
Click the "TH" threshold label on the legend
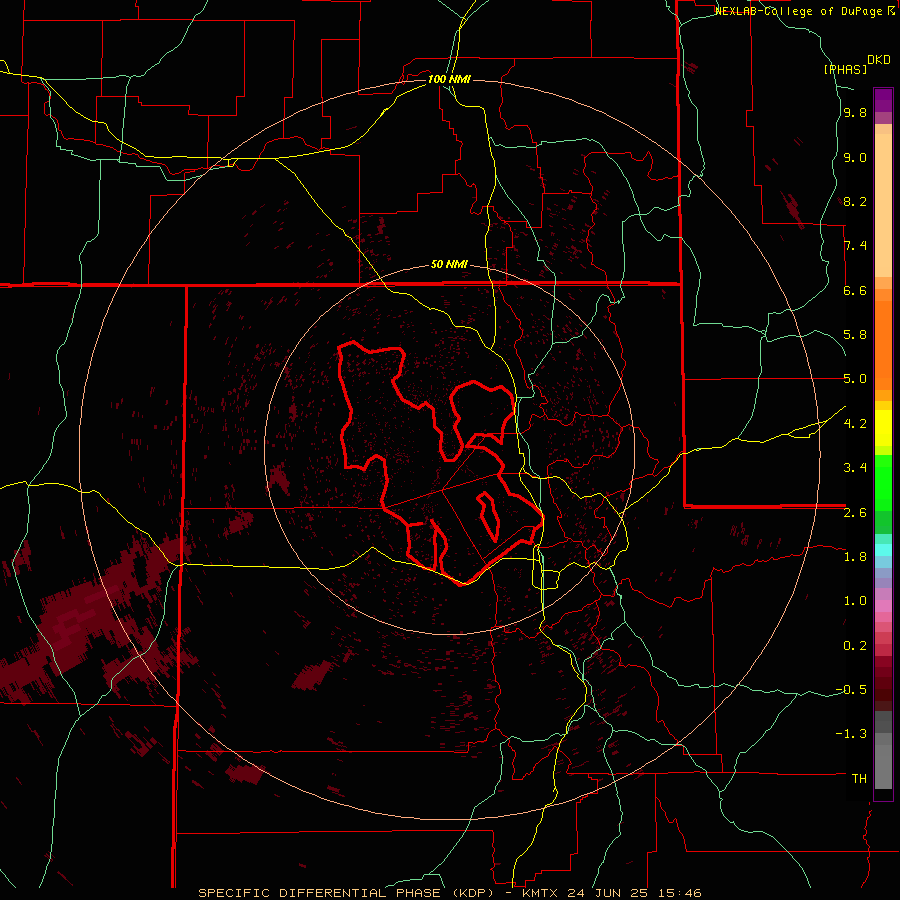coord(859,779)
